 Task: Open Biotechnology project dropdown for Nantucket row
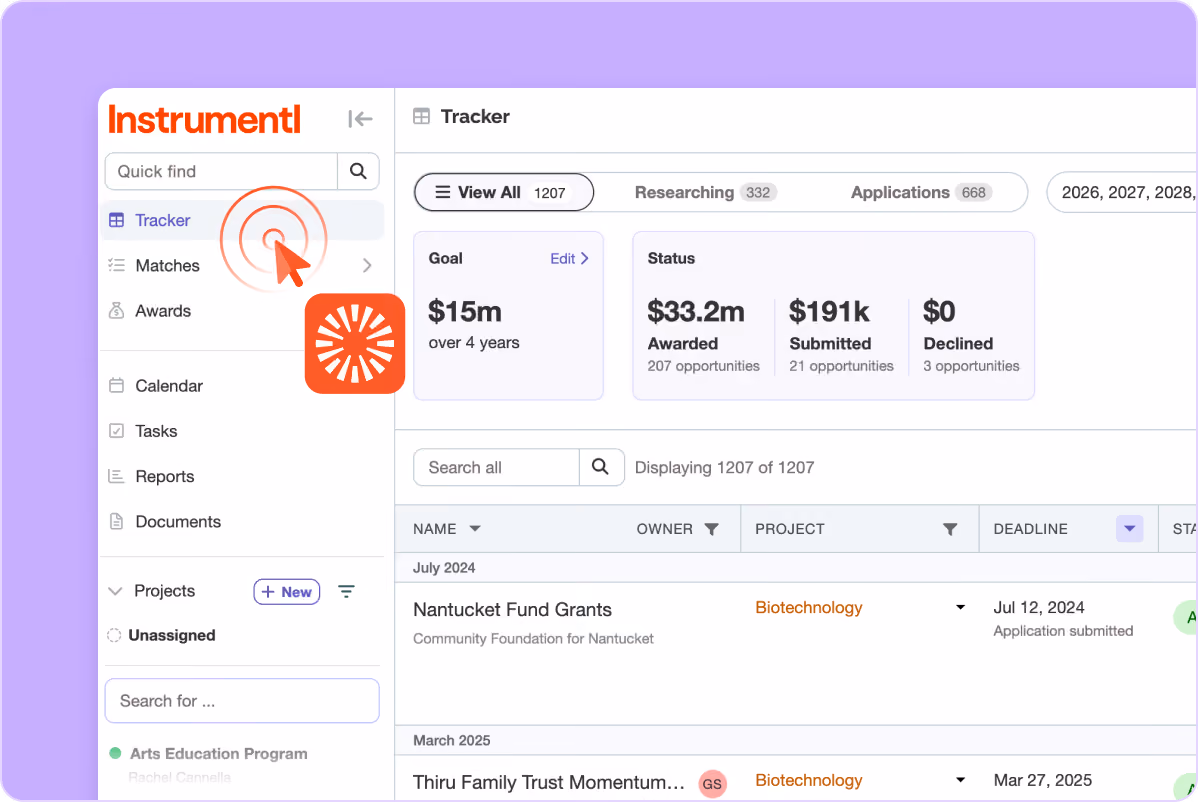click(x=960, y=607)
